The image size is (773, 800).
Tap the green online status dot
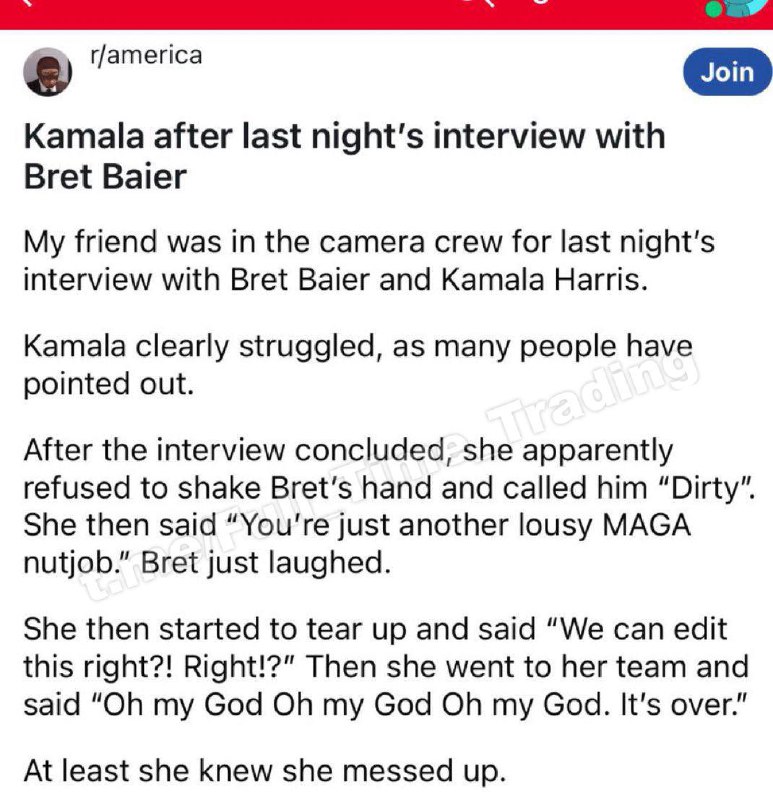713,9
